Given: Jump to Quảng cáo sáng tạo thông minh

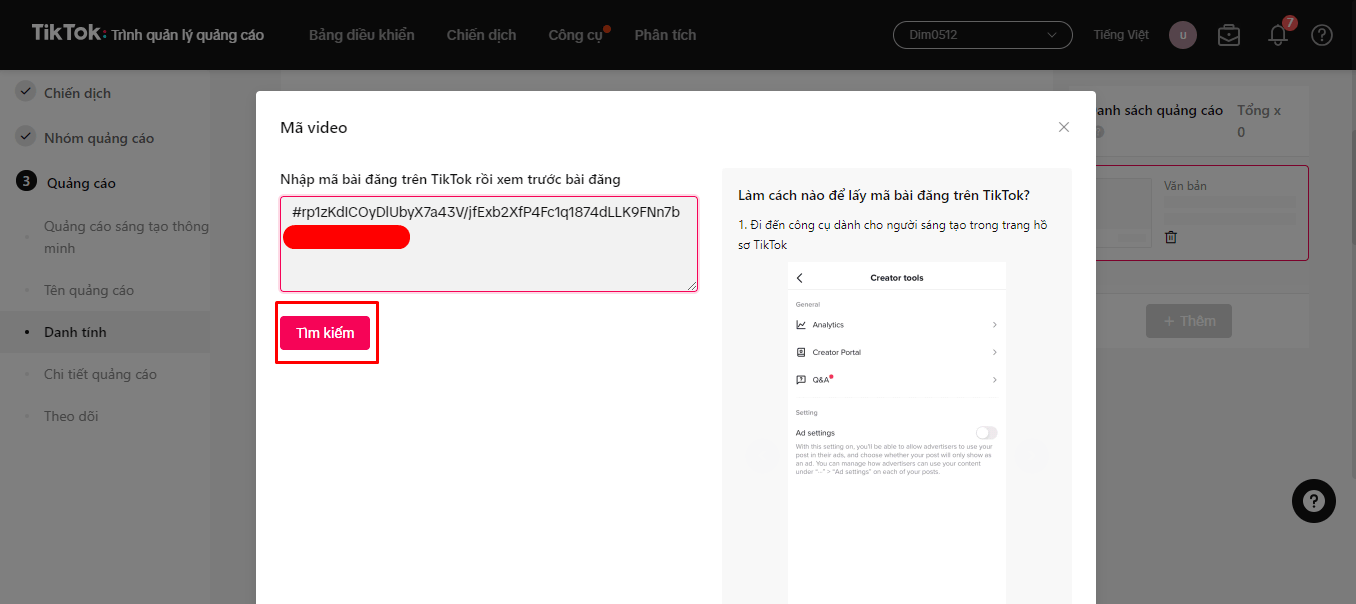Looking at the screenshot, I should (x=127, y=237).
